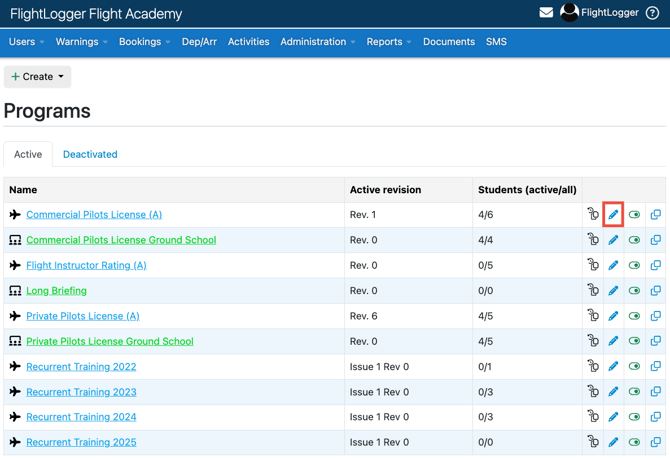Deactivate Commercial Pilots License Ground School toggle
The width and height of the screenshot is (670, 458).
coord(634,240)
